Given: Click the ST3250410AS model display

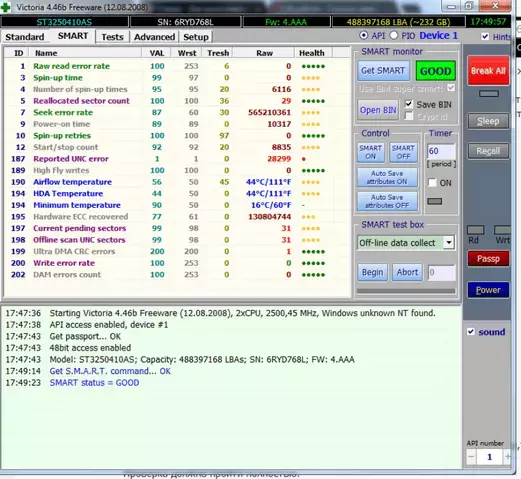Looking at the screenshot, I should pos(64,22).
